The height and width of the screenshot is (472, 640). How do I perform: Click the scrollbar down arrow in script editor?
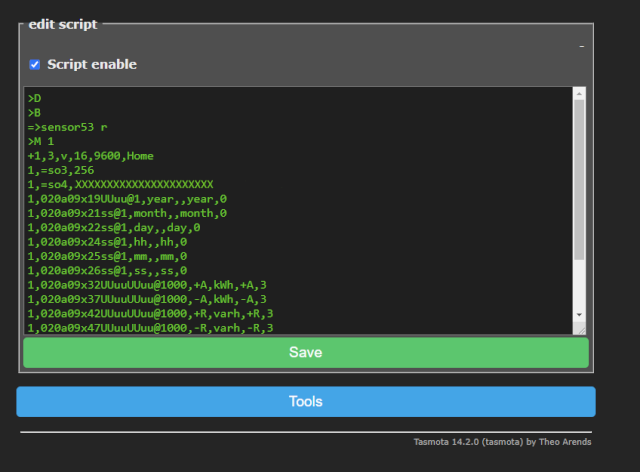[579, 315]
